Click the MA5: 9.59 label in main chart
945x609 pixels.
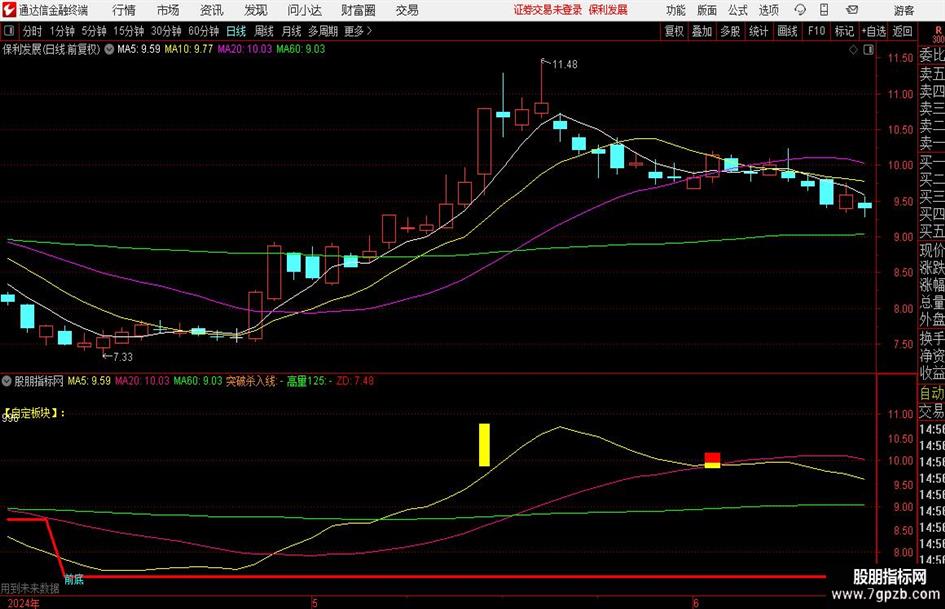(x=139, y=49)
